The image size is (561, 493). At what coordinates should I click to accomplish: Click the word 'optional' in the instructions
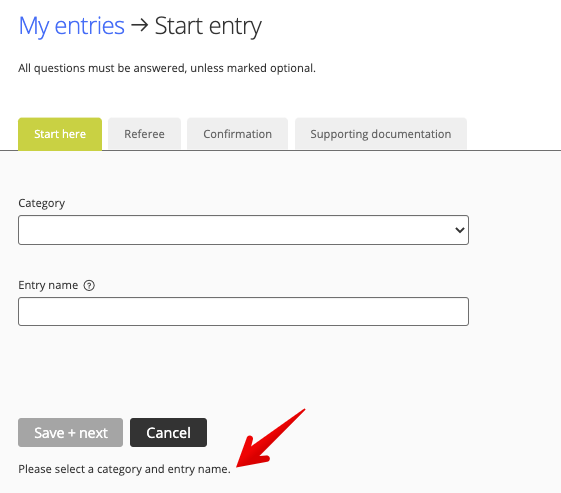click(x=293, y=68)
